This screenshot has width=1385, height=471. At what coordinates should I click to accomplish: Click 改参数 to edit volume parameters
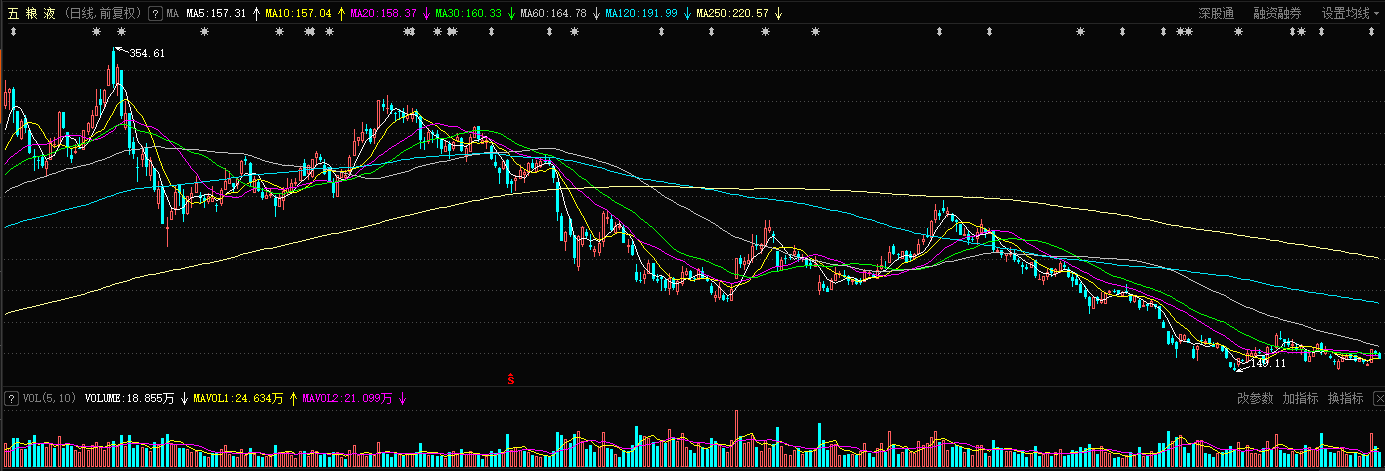[1255, 398]
